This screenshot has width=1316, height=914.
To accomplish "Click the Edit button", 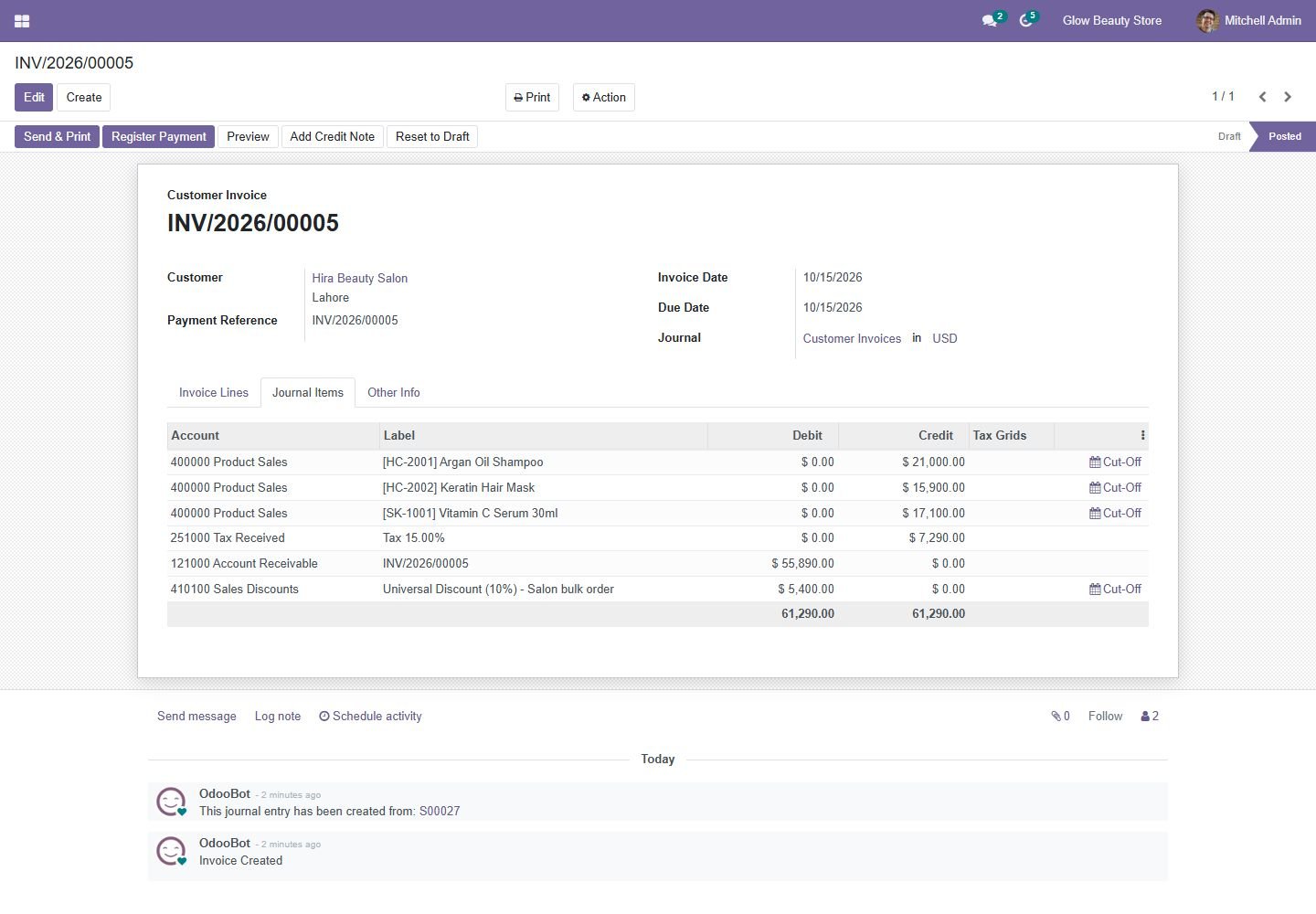I will click(34, 98).
